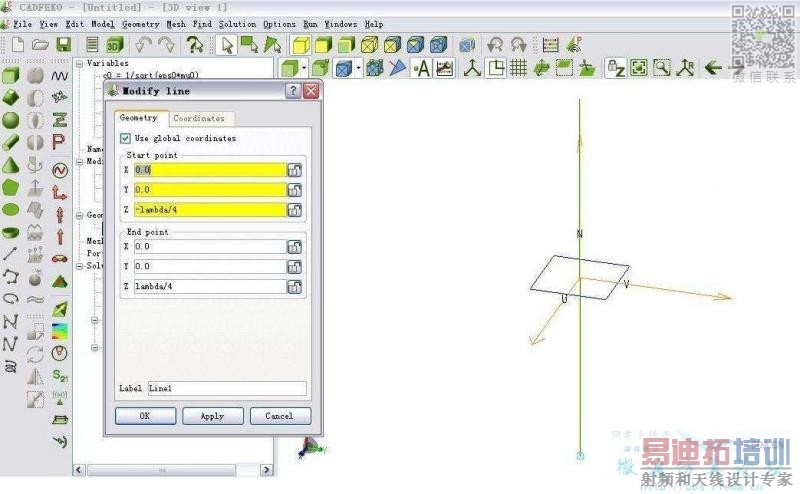Screen dimensions: 800x494
Task: Create a sphere from the left palette
Action: [11, 120]
